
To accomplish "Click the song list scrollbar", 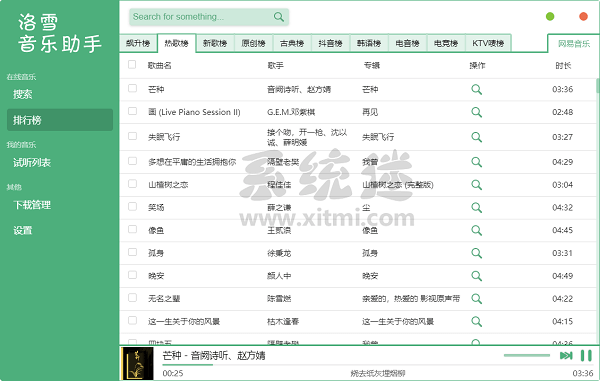I will tap(597, 85).
